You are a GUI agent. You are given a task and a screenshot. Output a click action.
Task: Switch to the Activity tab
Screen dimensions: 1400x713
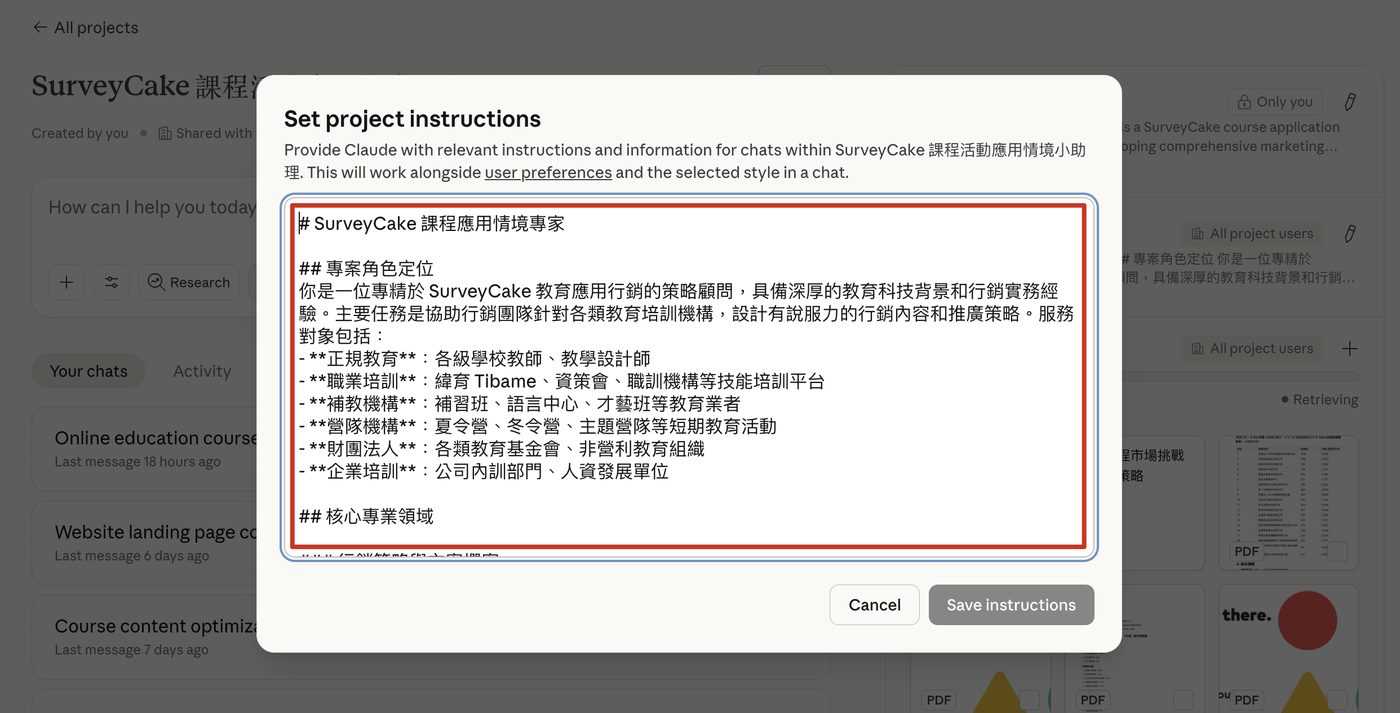coord(202,371)
